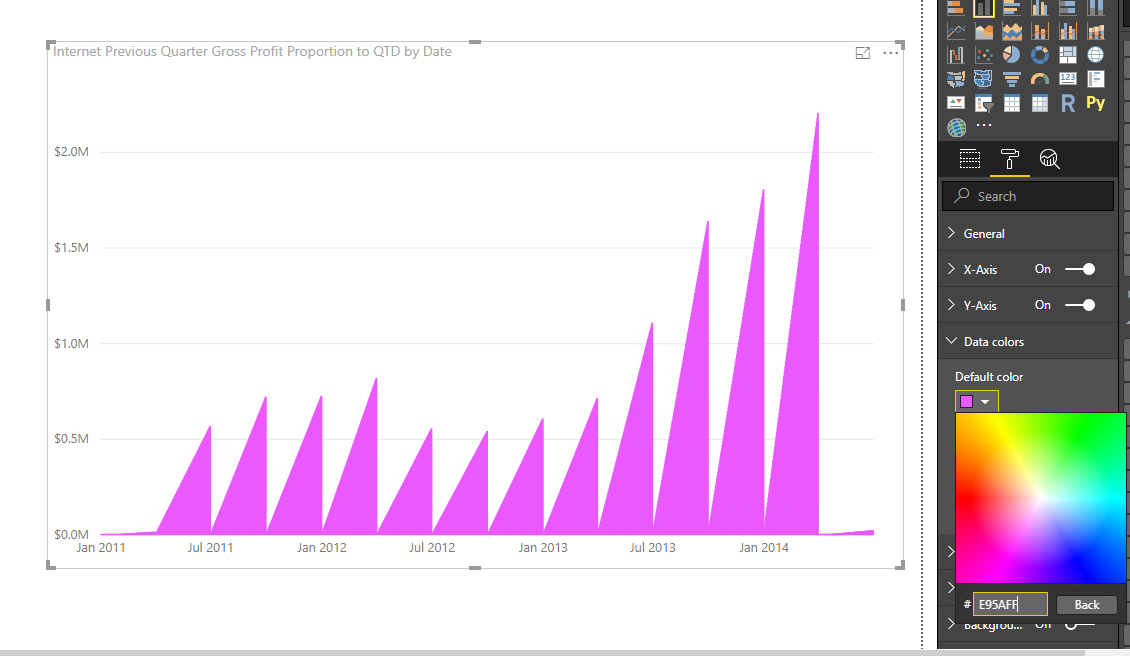Select the Treemap visualization icon
The image size is (1130, 656).
(1067, 55)
